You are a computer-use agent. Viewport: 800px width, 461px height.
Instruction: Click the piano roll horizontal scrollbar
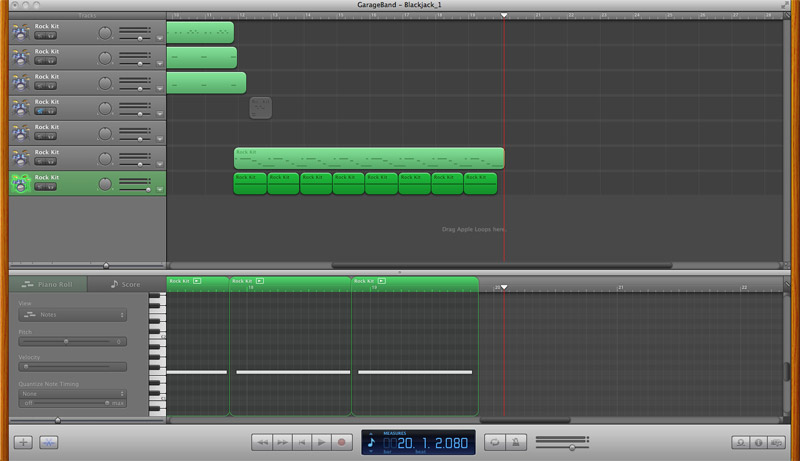coord(525,420)
